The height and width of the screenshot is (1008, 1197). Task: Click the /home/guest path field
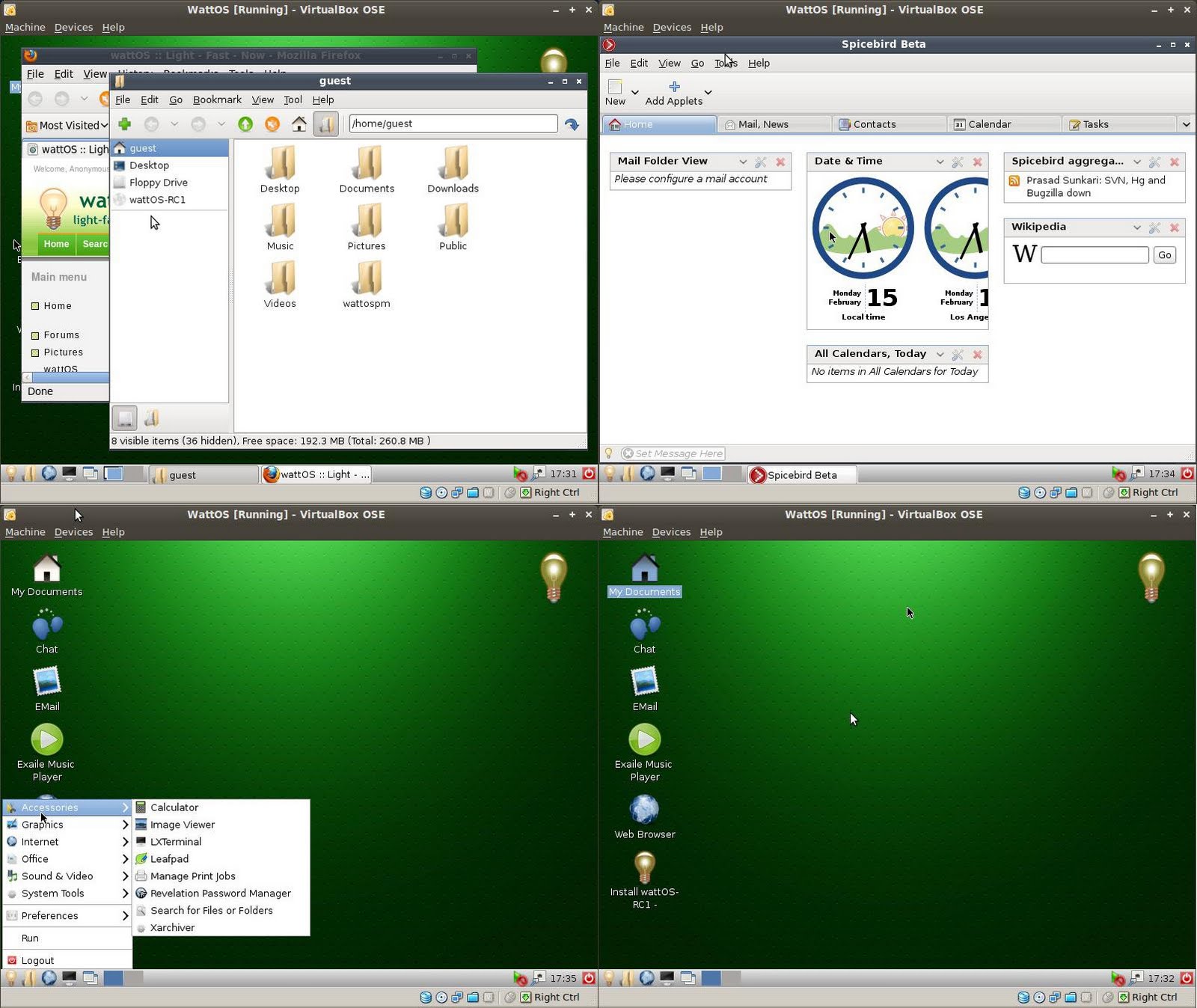click(x=453, y=124)
